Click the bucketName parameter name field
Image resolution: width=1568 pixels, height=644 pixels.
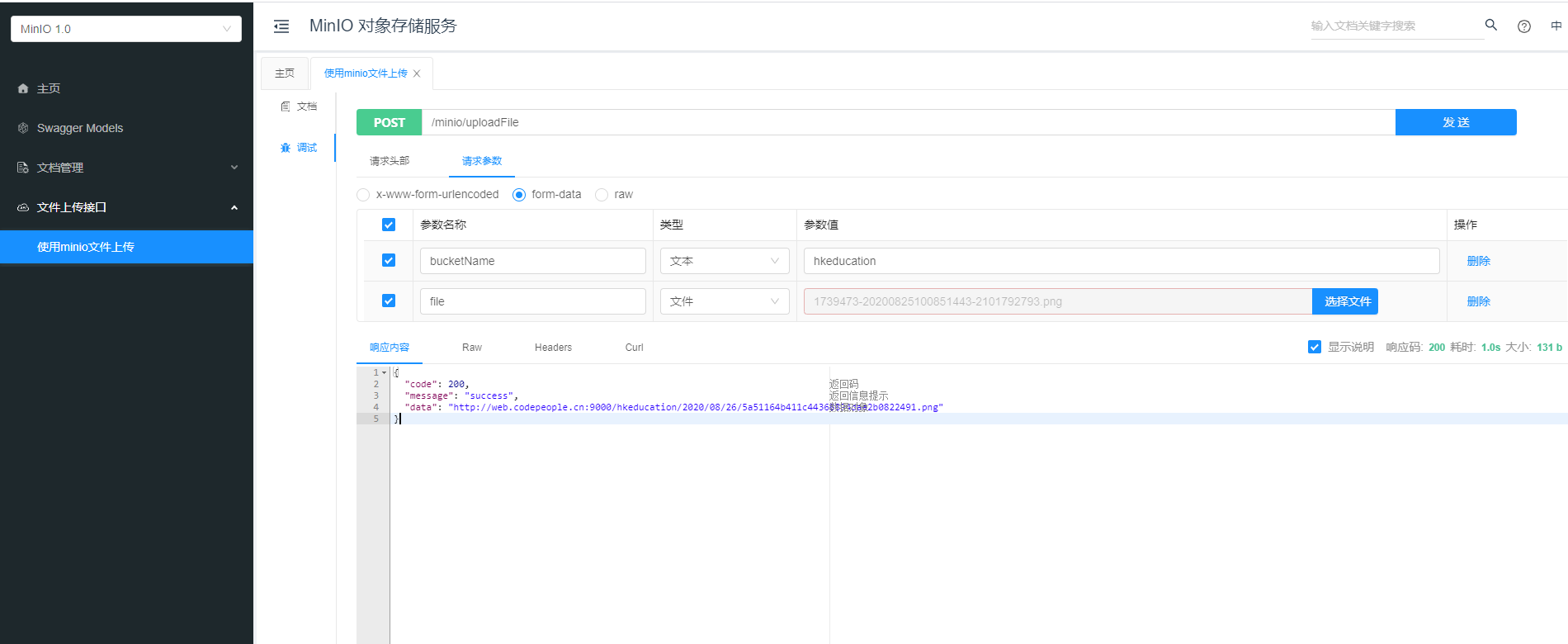click(533, 261)
